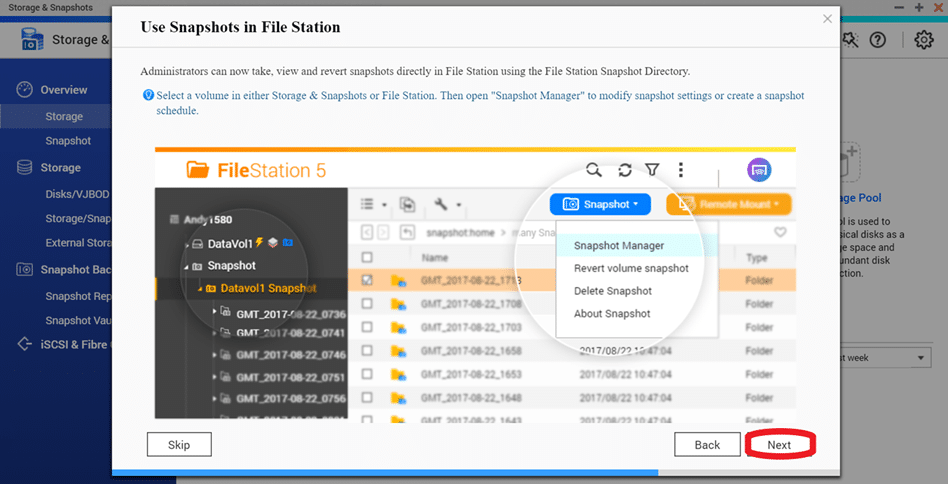Click the Overview gauge icon in the sidebar
Screen dimensions: 948x484
(24, 89)
